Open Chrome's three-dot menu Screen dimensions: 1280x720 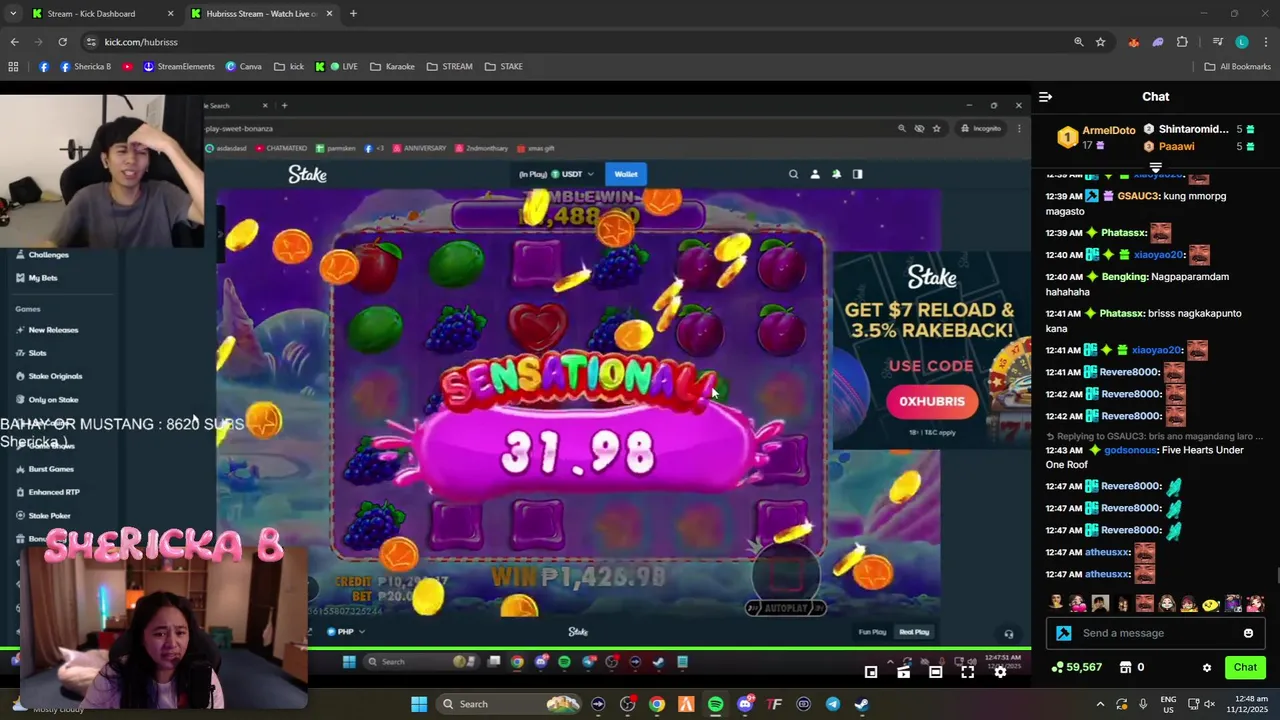(x=1266, y=42)
